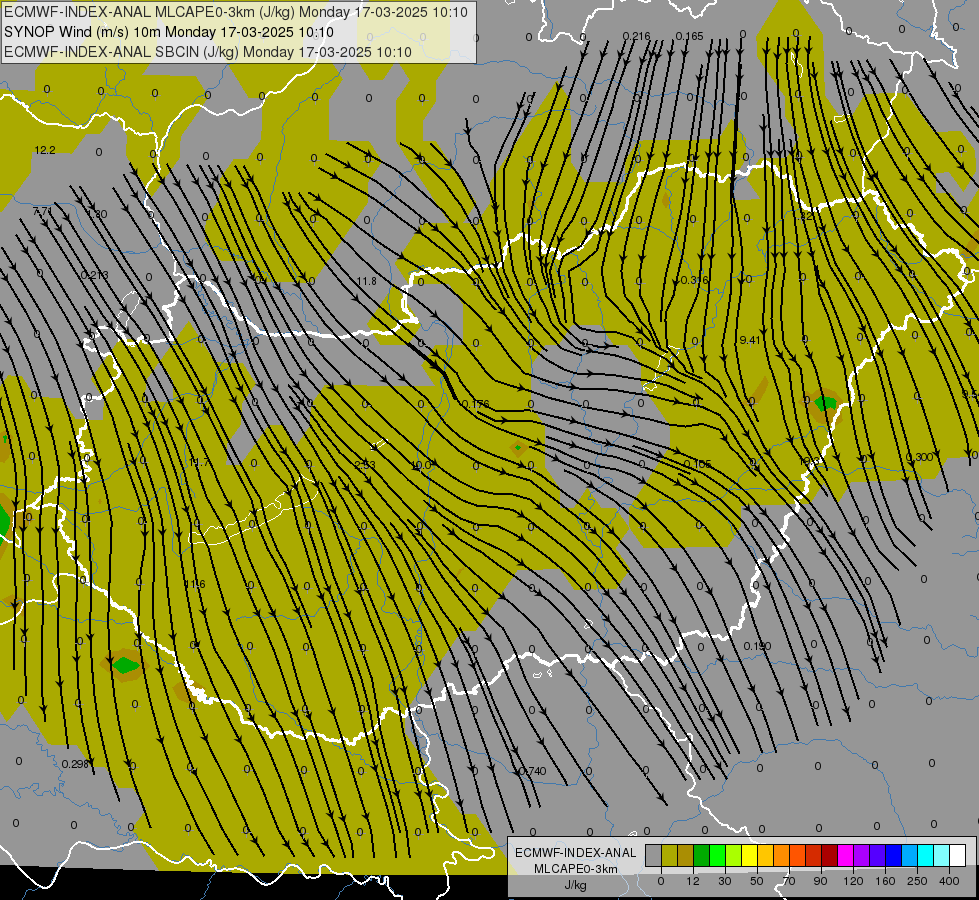Viewport: 979px width, 900px height.
Task: Pick the dark red legend swatch after 90
Action: tap(830, 855)
